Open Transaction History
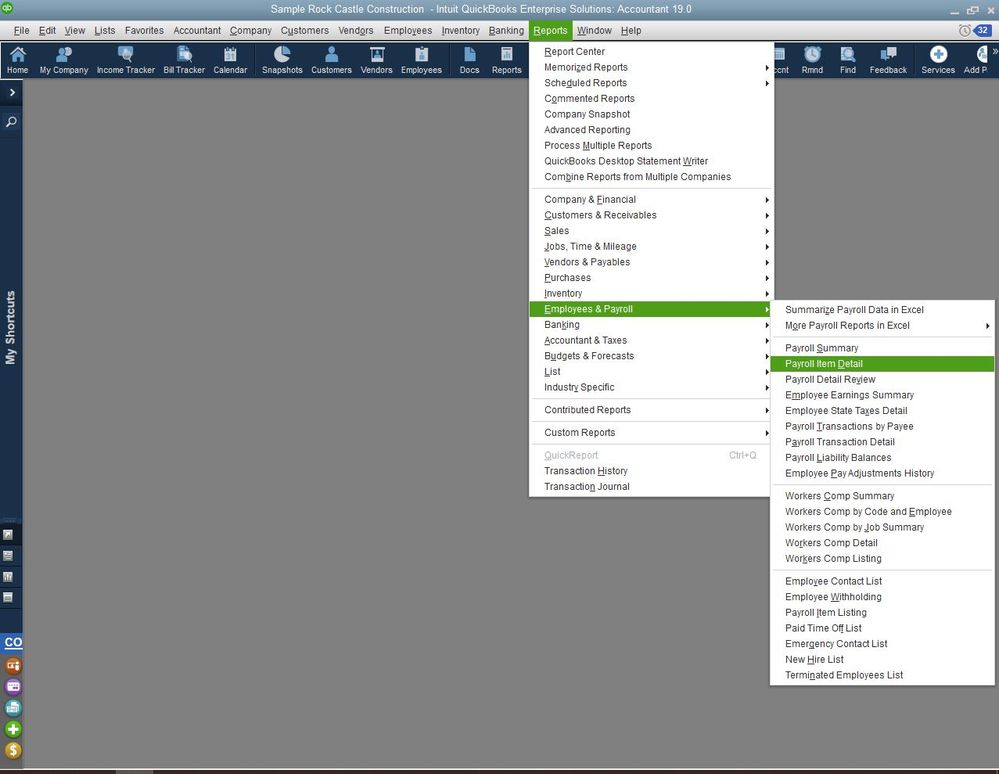This screenshot has width=999, height=774. (x=651, y=471)
